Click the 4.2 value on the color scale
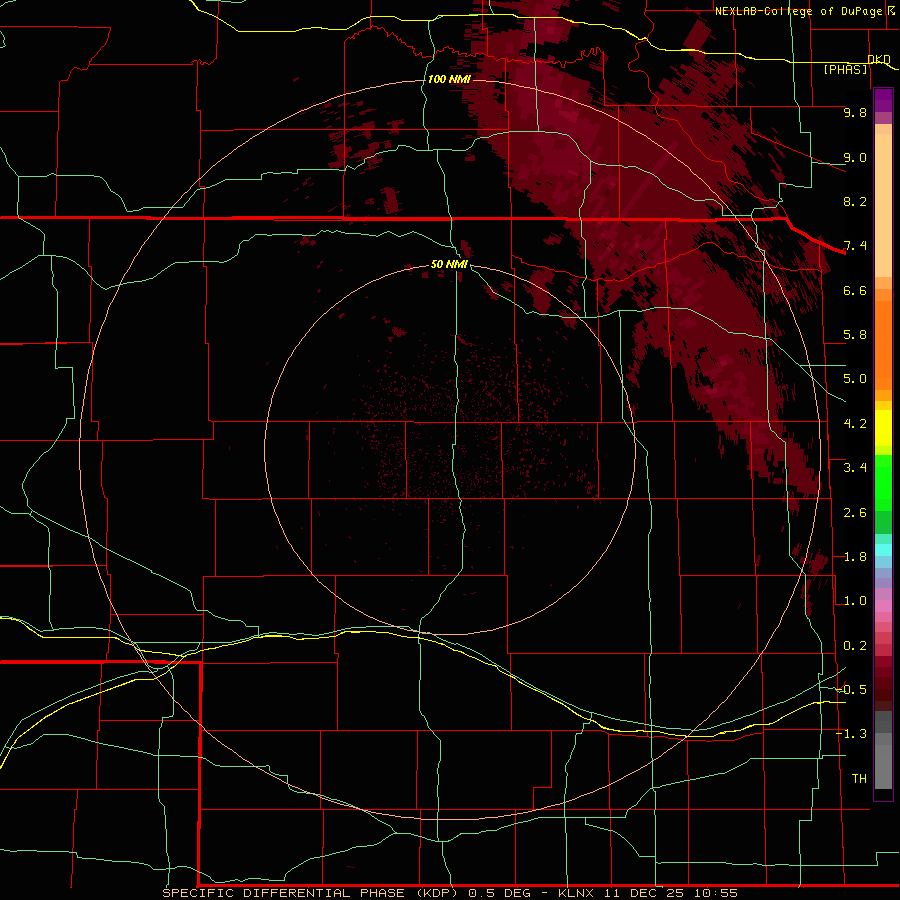The image size is (900, 900). (x=855, y=424)
